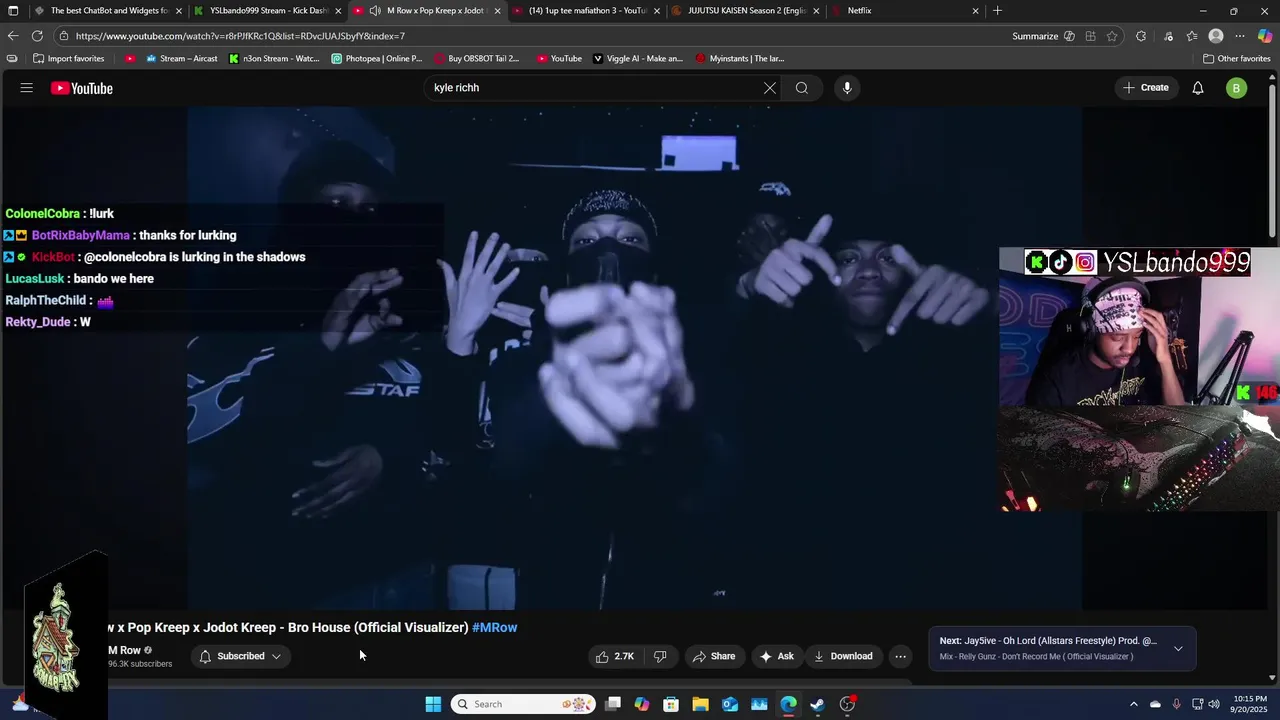Switch to 1up tee mafiathon 3 tab
Viewport: 1280px width, 720px height.
(x=586, y=11)
